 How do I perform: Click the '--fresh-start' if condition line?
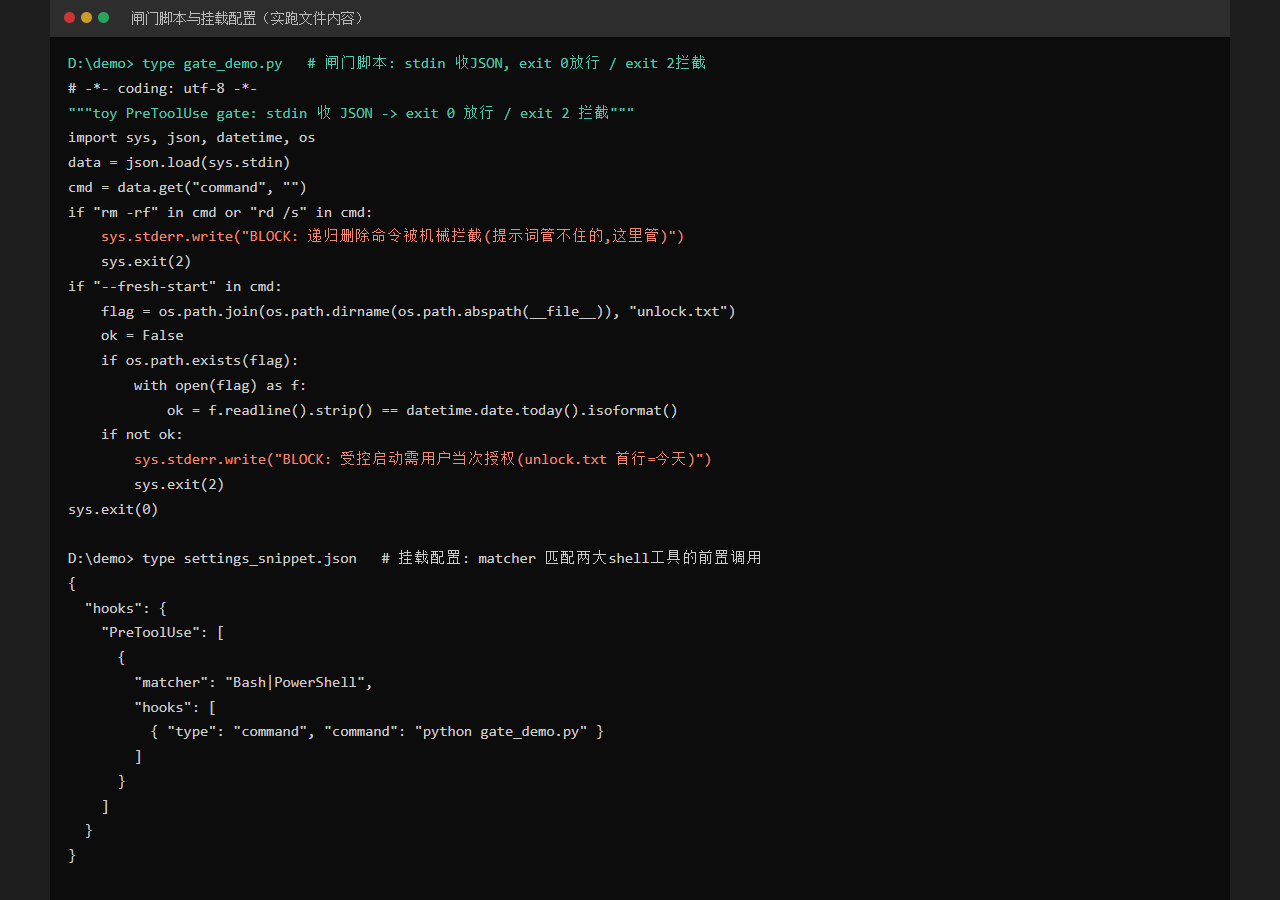click(175, 286)
